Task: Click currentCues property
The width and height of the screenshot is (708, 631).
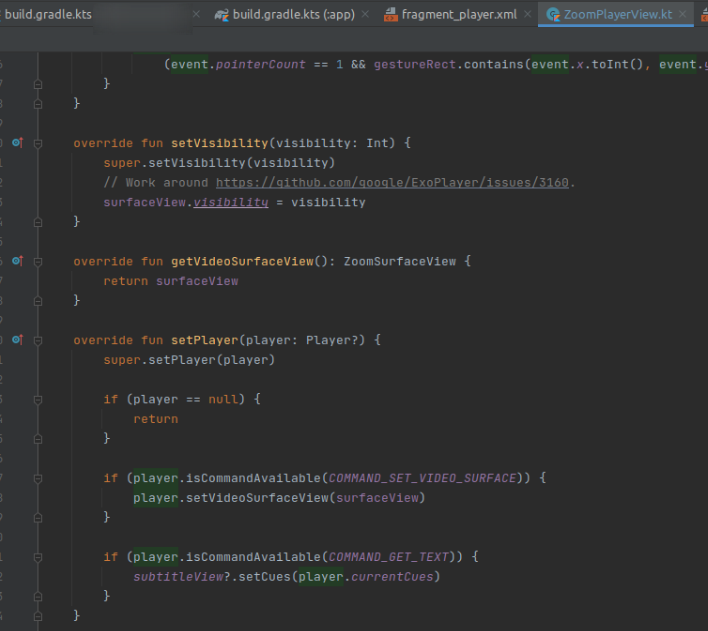Action: pyautogui.click(x=392, y=577)
